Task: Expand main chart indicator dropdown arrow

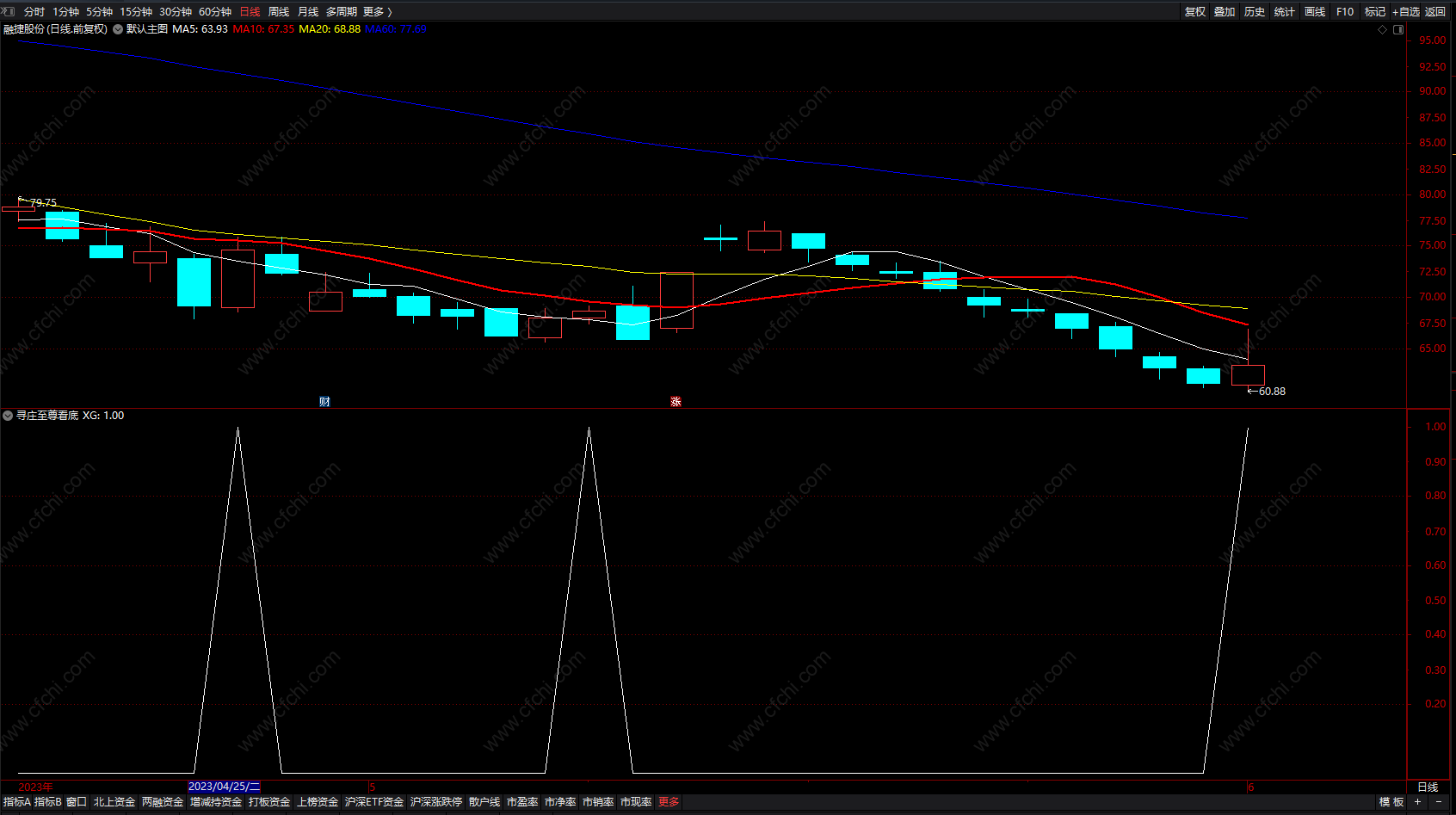Action: click(118, 29)
